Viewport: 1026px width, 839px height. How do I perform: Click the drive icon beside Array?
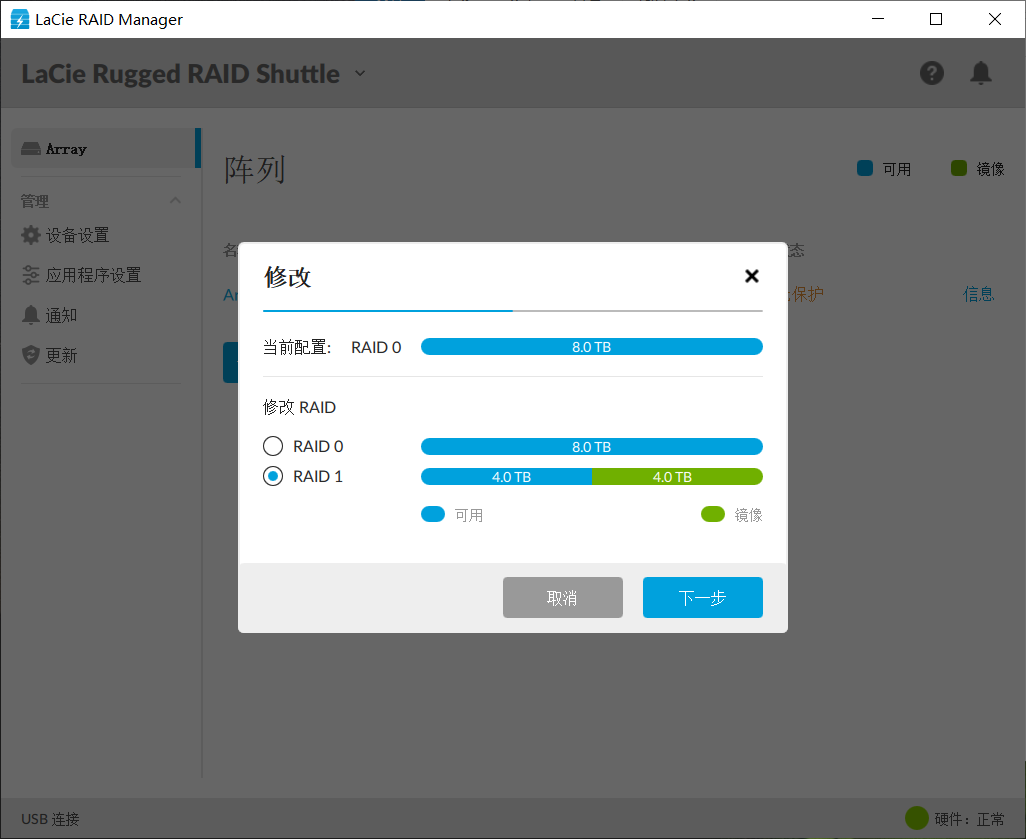[31, 149]
